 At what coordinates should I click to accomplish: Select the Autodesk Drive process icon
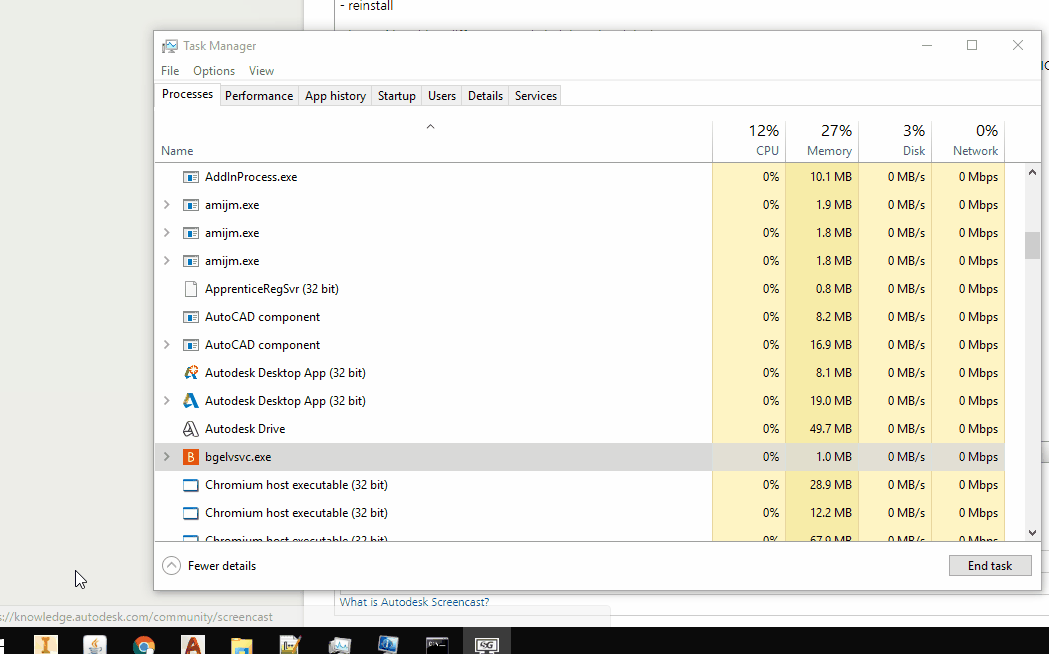click(x=190, y=428)
